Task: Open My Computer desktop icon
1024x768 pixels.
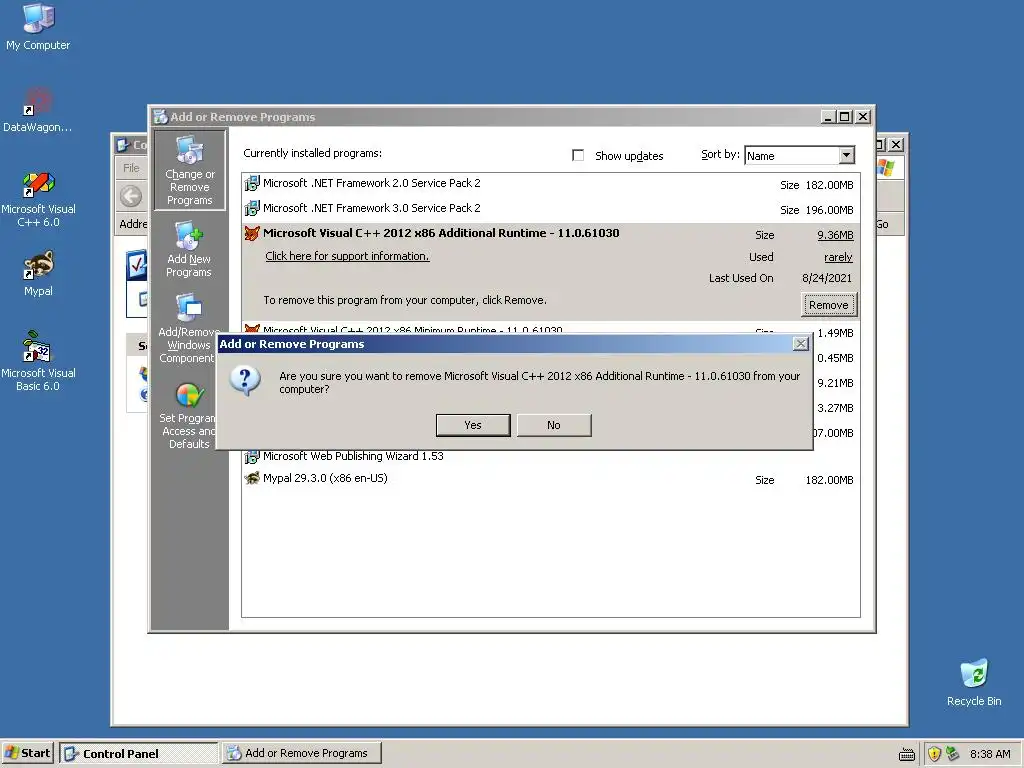Action: tap(38, 27)
